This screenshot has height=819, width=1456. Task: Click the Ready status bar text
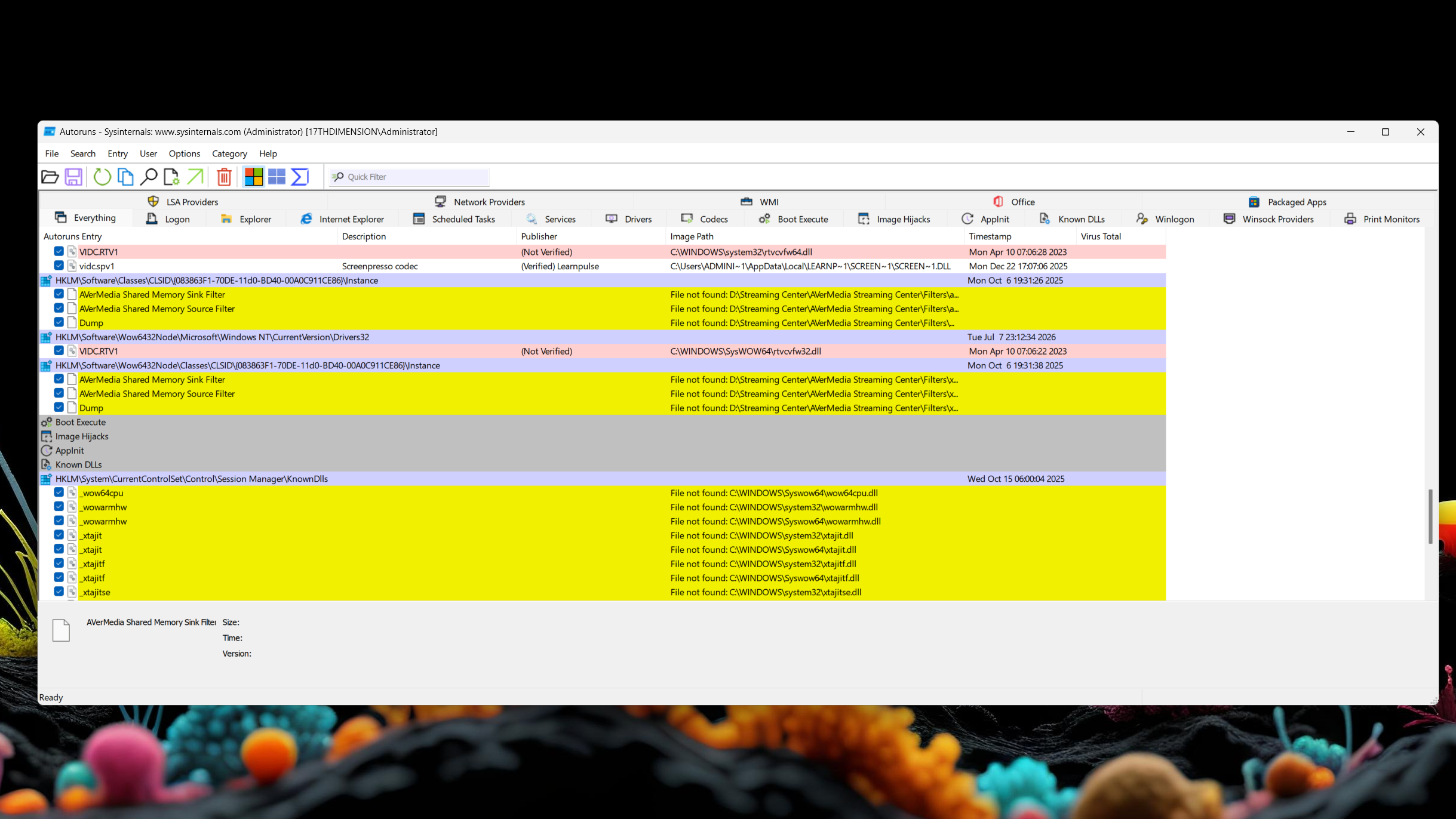[x=51, y=697]
